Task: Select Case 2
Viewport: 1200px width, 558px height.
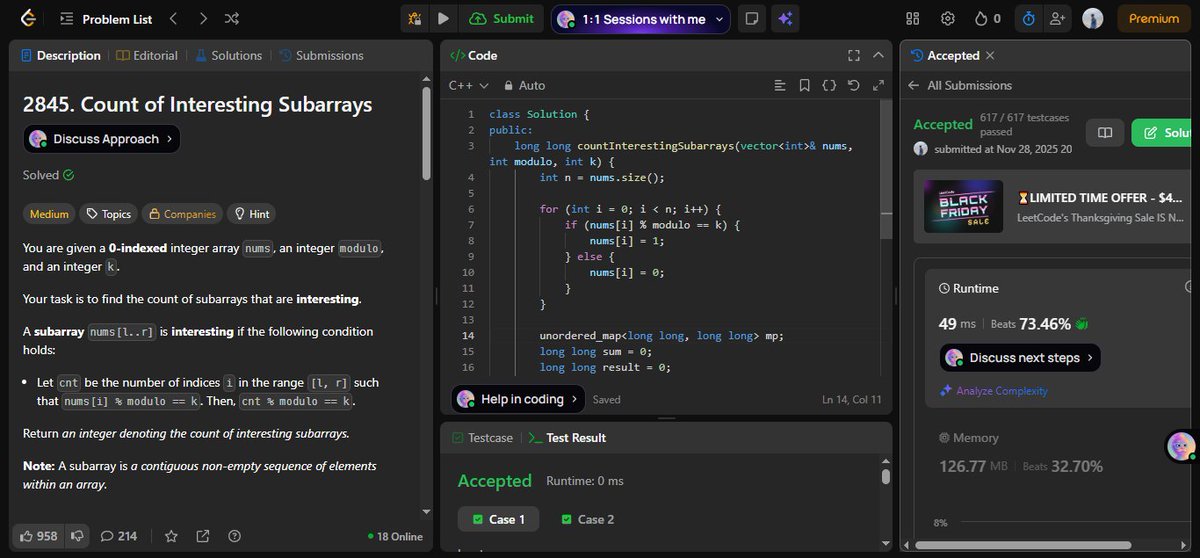Action: click(588, 519)
